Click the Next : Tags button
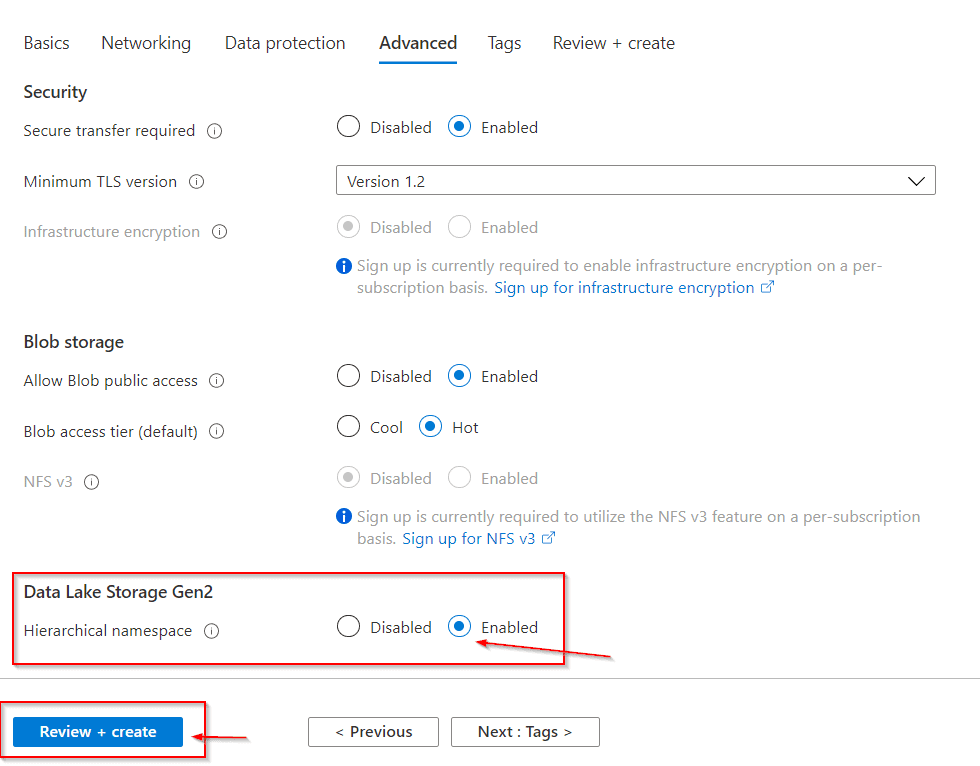The width and height of the screenshot is (980, 766). click(525, 732)
